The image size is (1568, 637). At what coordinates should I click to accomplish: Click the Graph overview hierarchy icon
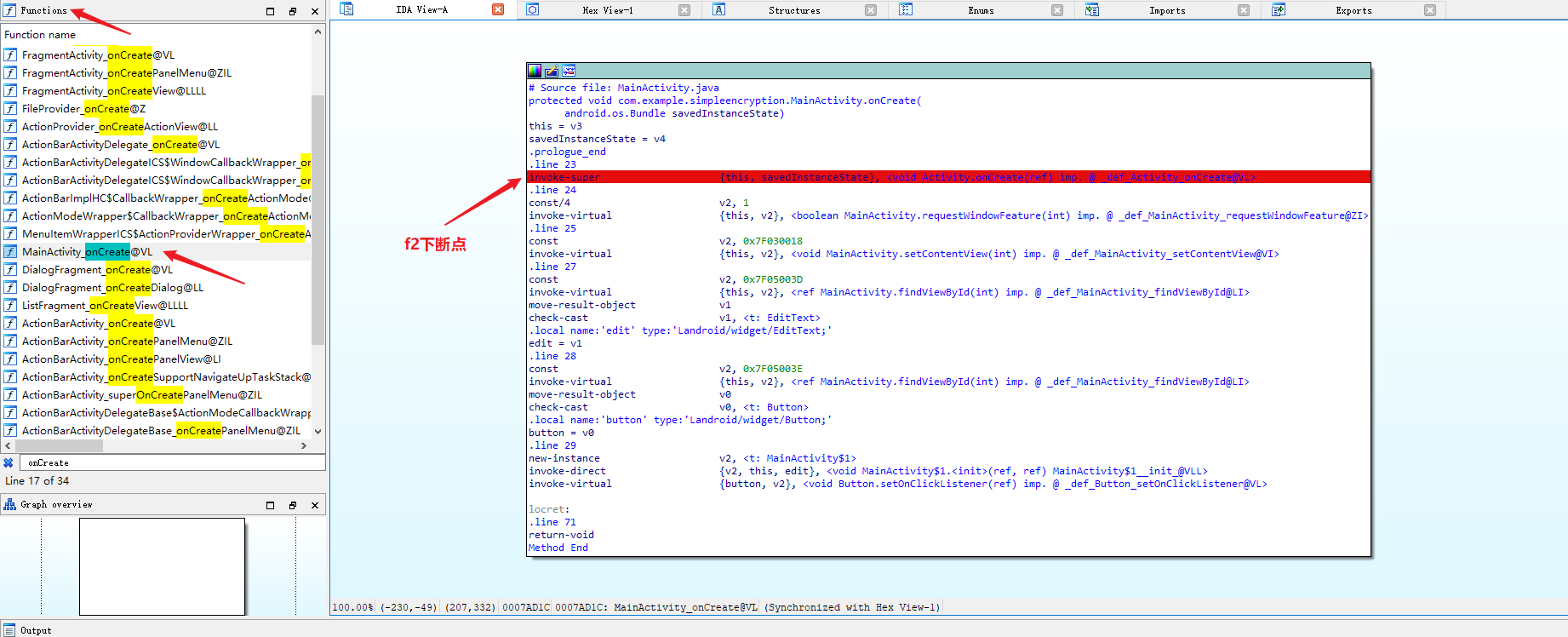pos(9,504)
